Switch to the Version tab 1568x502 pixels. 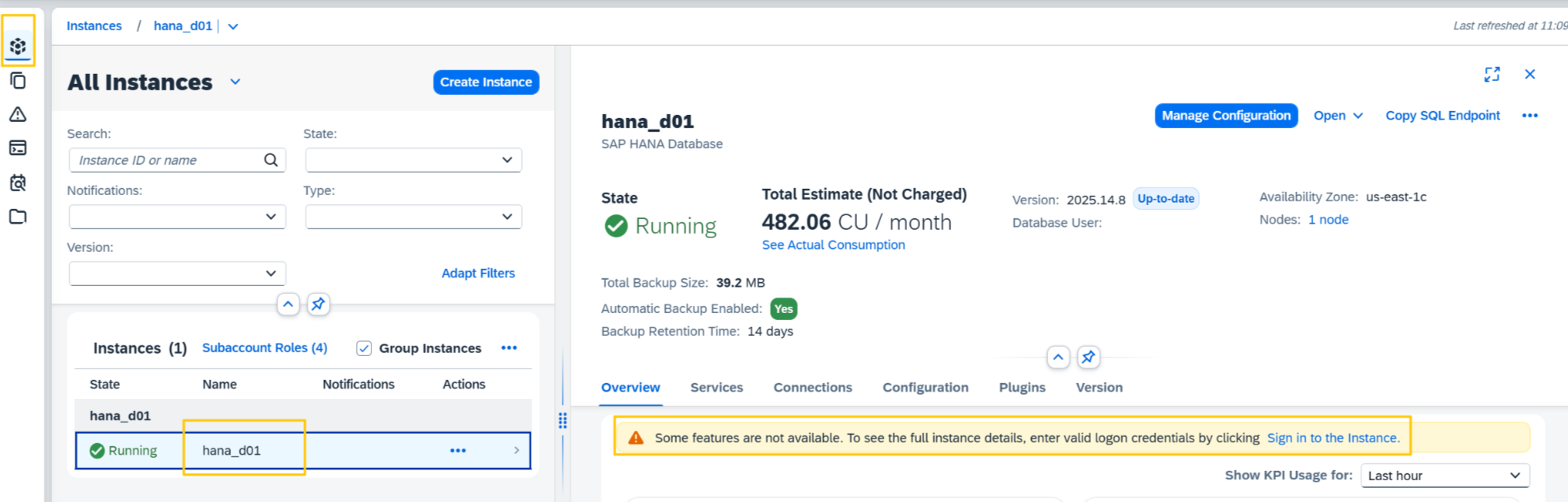coord(1099,388)
